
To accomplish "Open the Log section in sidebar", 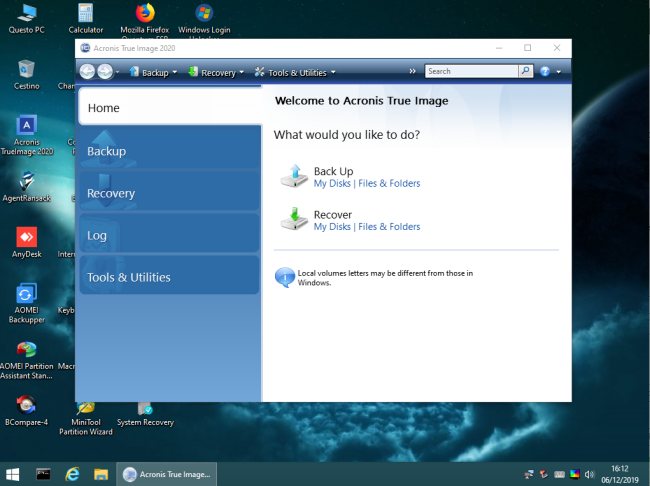I will pyautogui.click(x=169, y=235).
